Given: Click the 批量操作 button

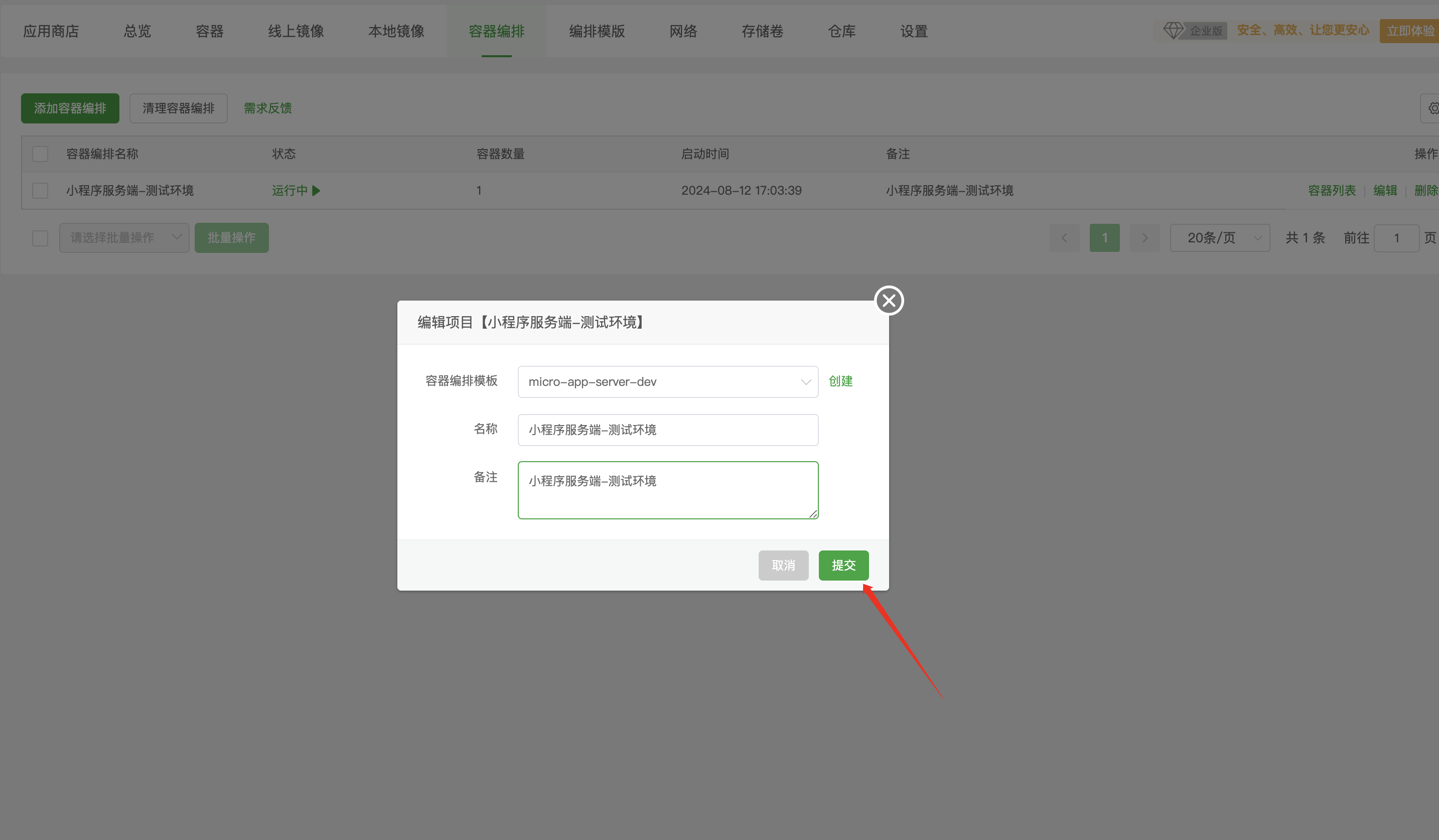Looking at the screenshot, I should point(231,237).
